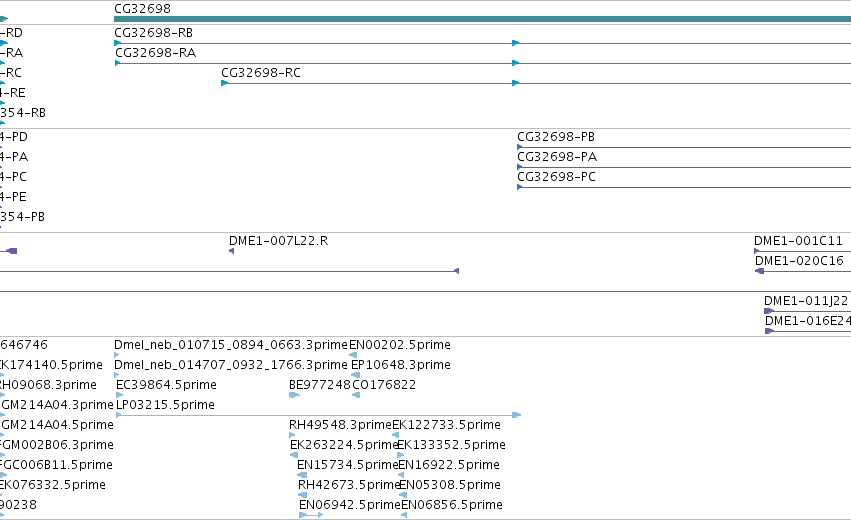Select BAC end DME1-007L22.R label
The width and height of the screenshot is (851, 520).
pos(278,241)
